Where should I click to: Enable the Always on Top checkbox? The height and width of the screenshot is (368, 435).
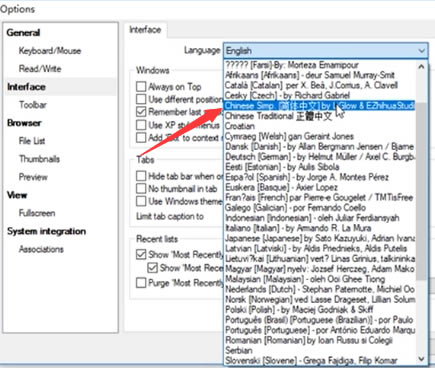pyautogui.click(x=141, y=87)
